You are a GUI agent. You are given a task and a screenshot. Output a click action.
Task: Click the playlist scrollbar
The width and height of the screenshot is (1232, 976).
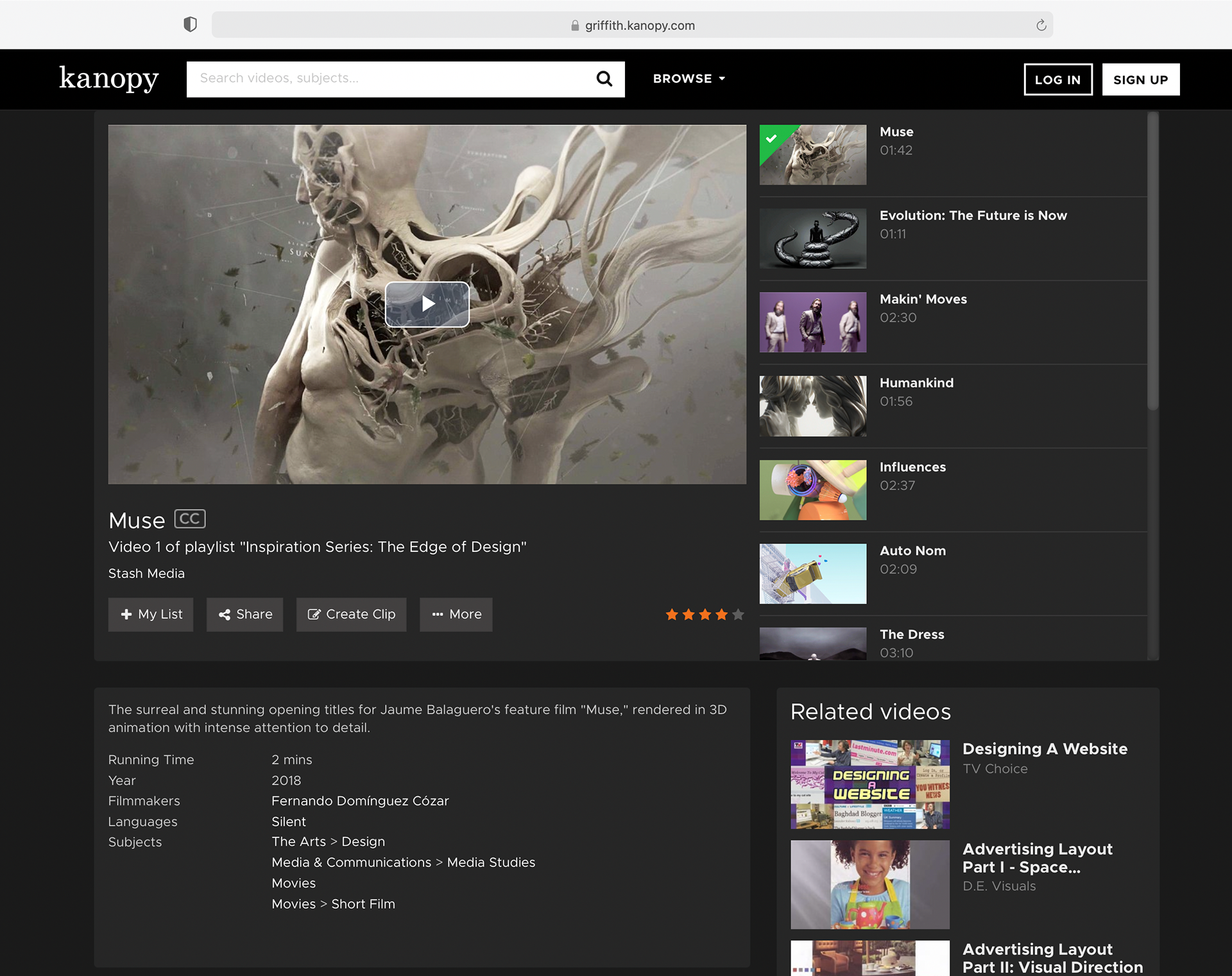point(1153,261)
